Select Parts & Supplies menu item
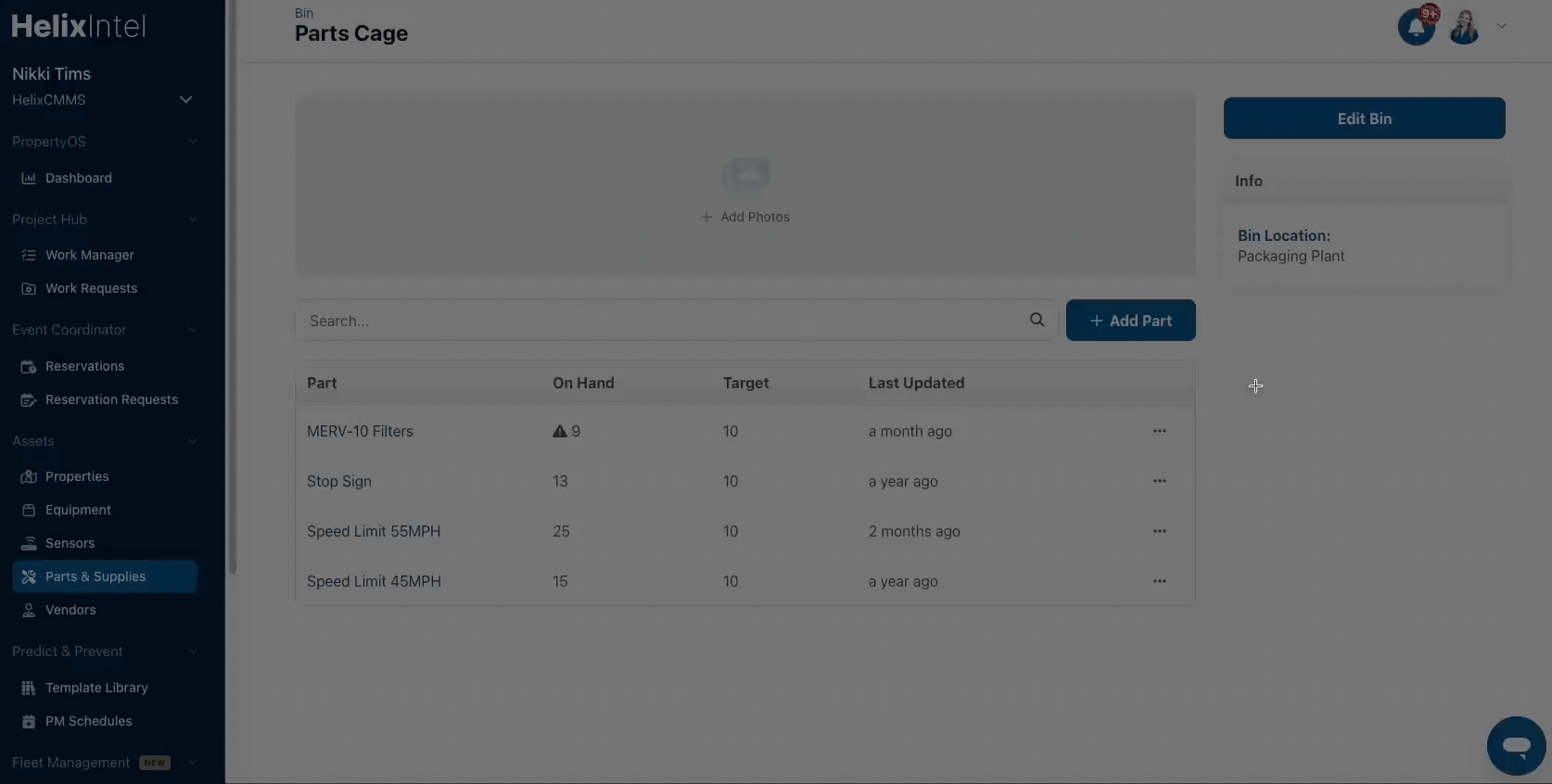 (105, 576)
